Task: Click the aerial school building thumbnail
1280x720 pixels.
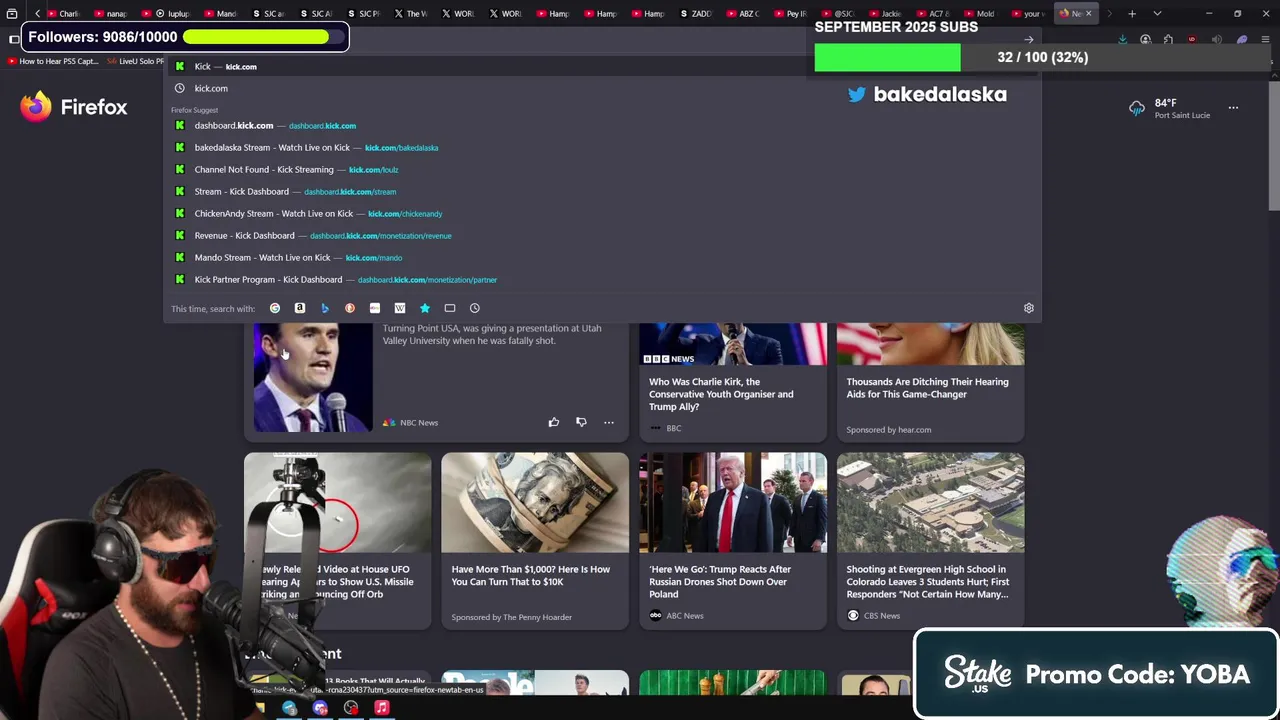Action: pyautogui.click(x=930, y=502)
